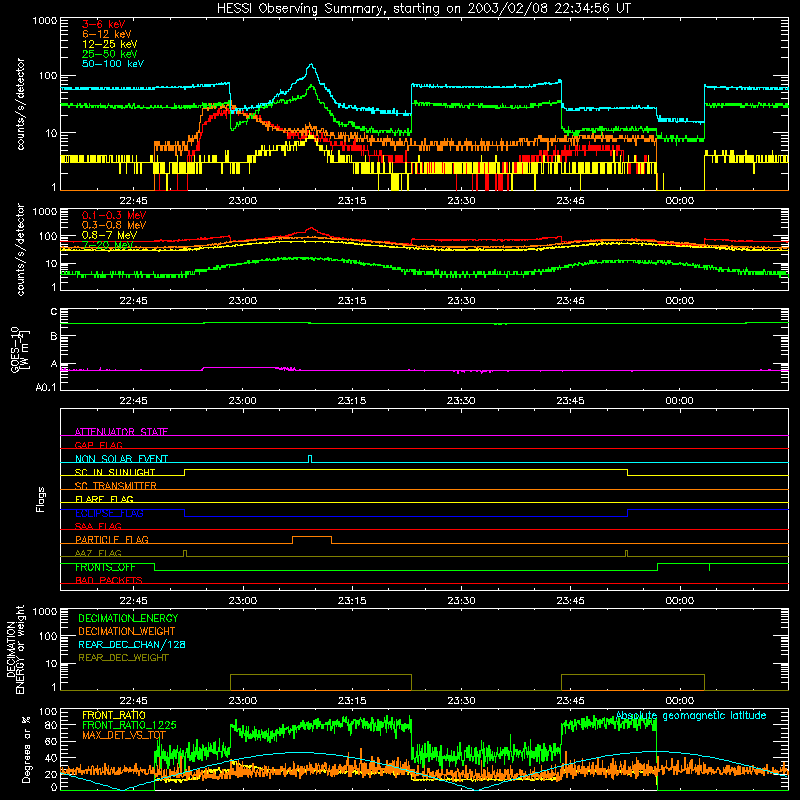Click the NON_SOLAR_EVENT flag label
Screen dimensions: 800x800
click(x=121, y=459)
